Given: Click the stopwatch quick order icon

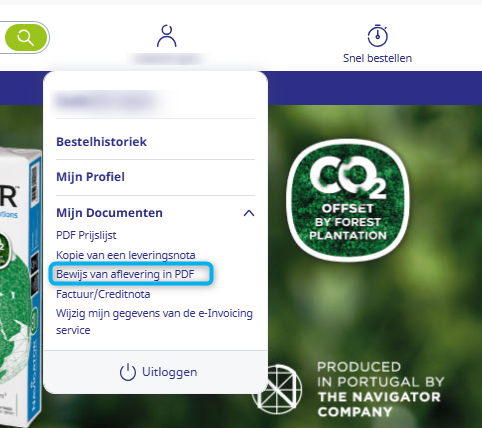Looking at the screenshot, I should 377,35.
